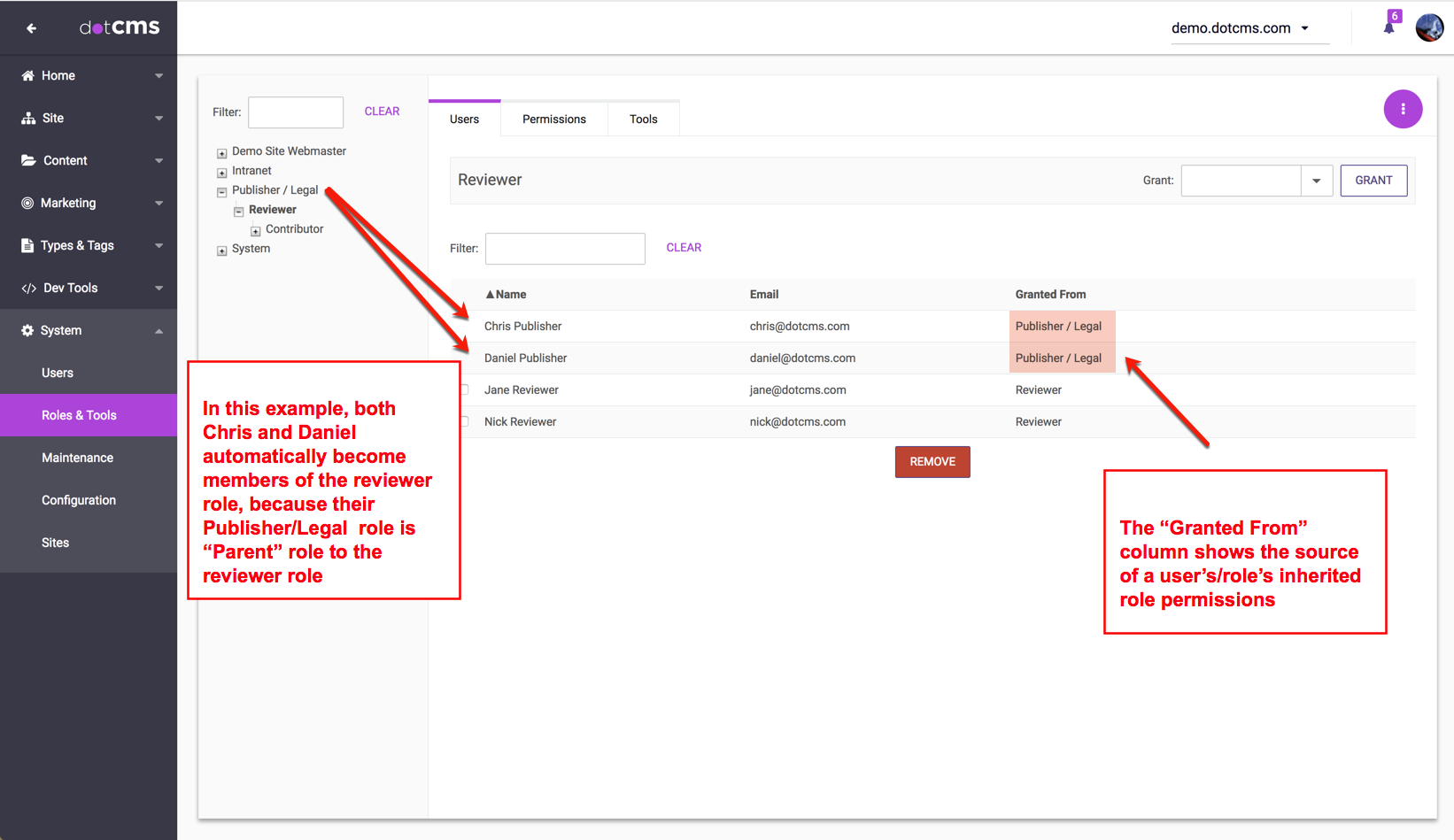This screenshot has height=840, width=1454.
Task: Open the notifications bell icon
Action: [x=1389, y=27]
